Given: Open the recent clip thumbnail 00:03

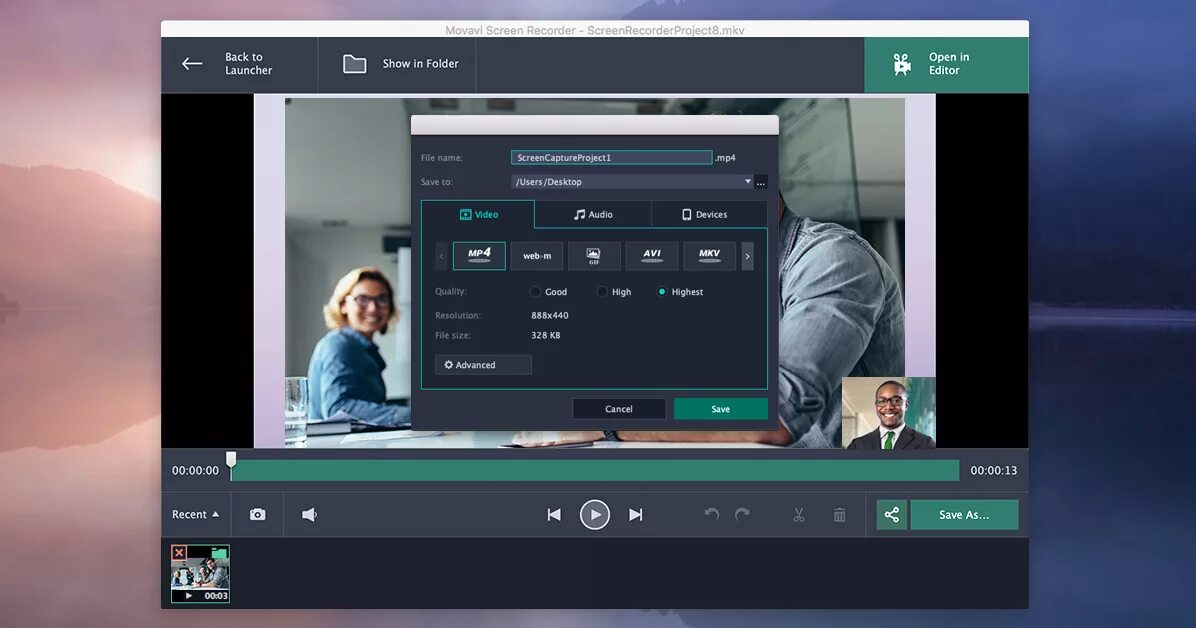Looking at the screenshot, I should pos(201,574).
